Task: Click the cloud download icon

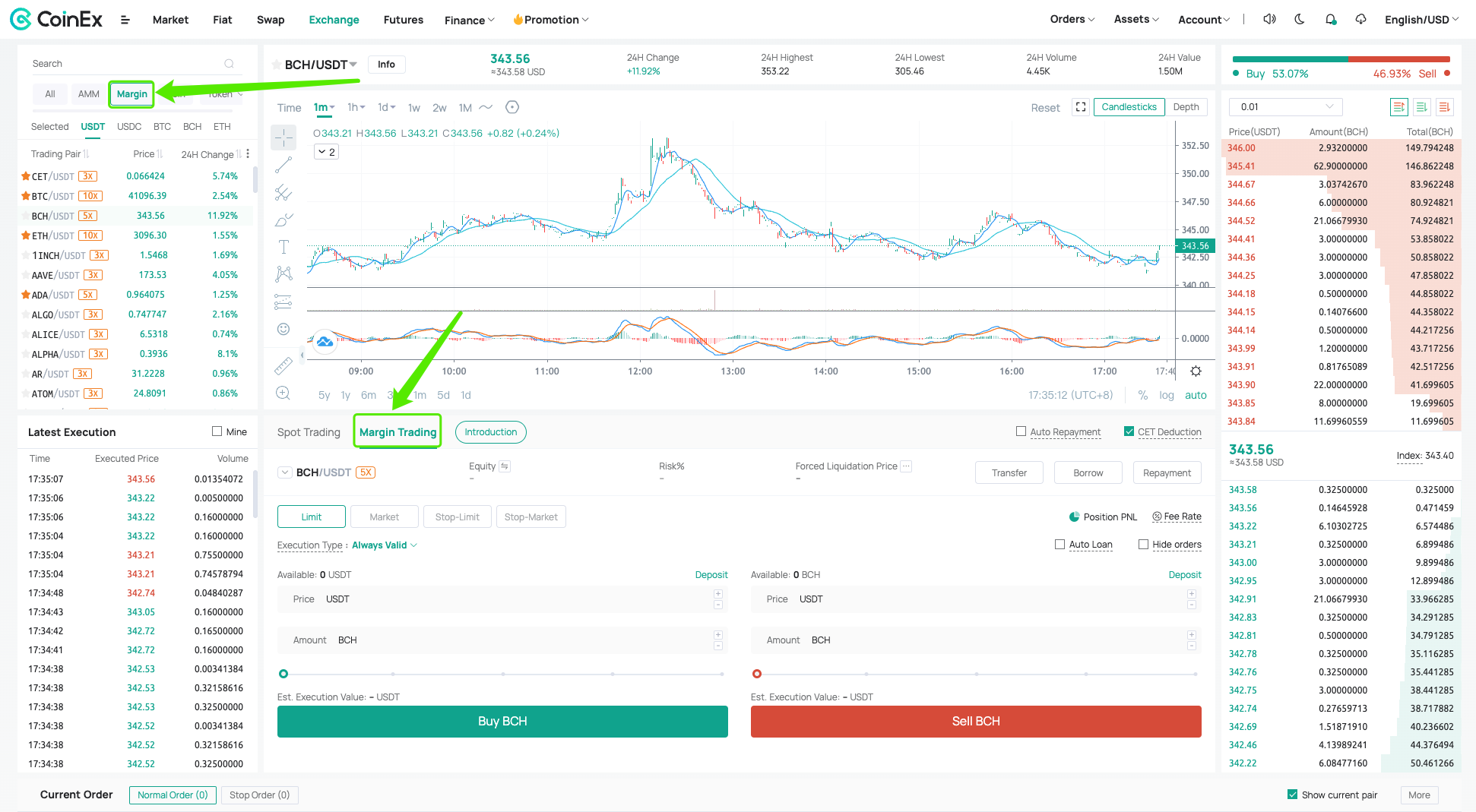Action: pos(1361,19)
